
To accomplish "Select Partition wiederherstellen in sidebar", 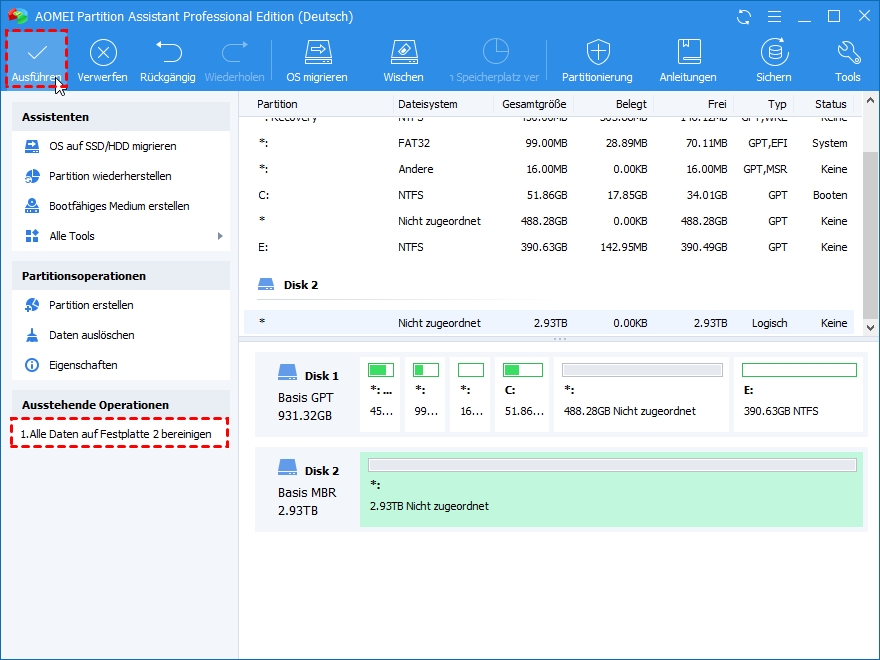I will [x=110, y=176].
